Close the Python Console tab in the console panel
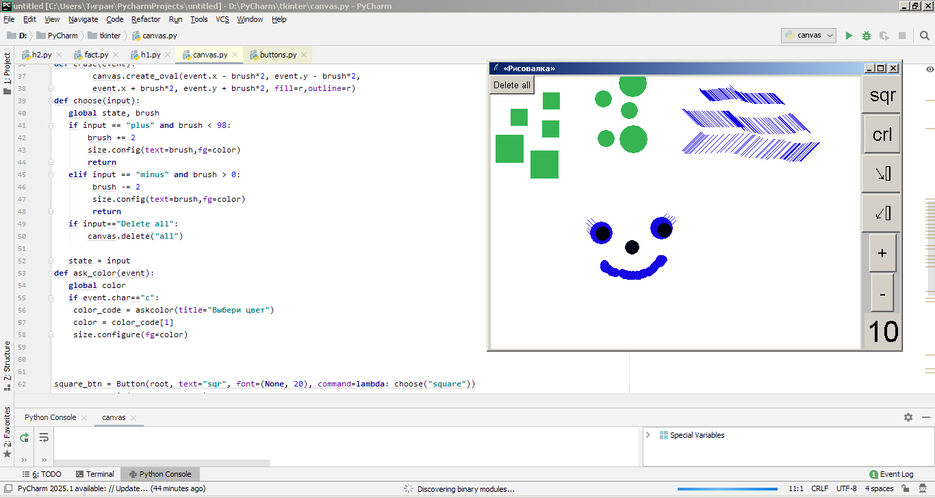This screenshot has height=498, width=935. pos(83,418)
